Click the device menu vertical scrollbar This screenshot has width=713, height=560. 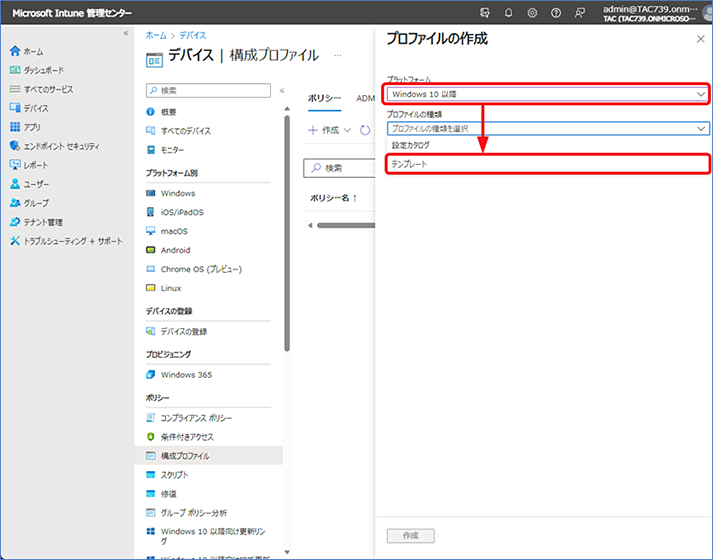click(287, 233)
